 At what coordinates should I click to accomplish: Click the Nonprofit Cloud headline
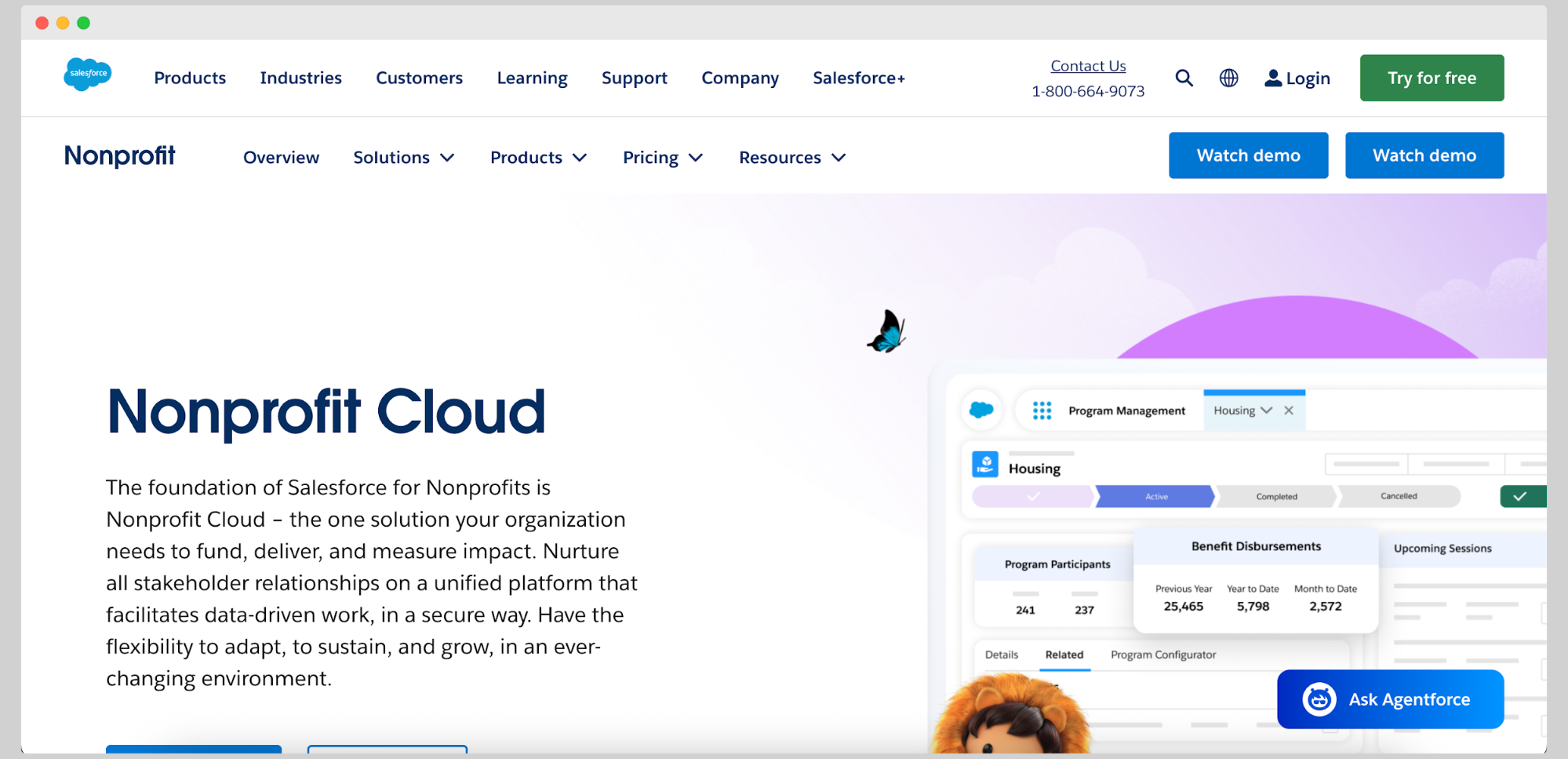[326, 411]
